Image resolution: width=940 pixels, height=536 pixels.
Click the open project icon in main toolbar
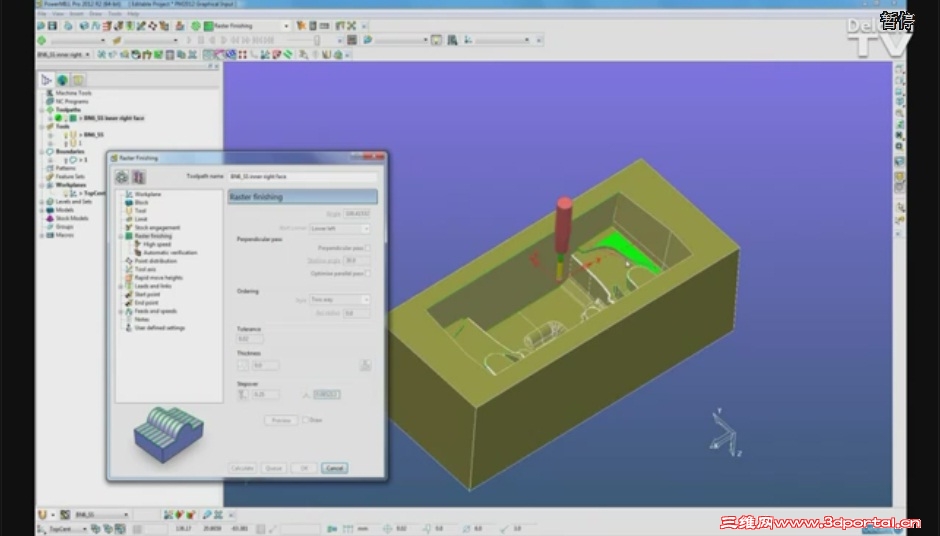(x=41, y=26)
